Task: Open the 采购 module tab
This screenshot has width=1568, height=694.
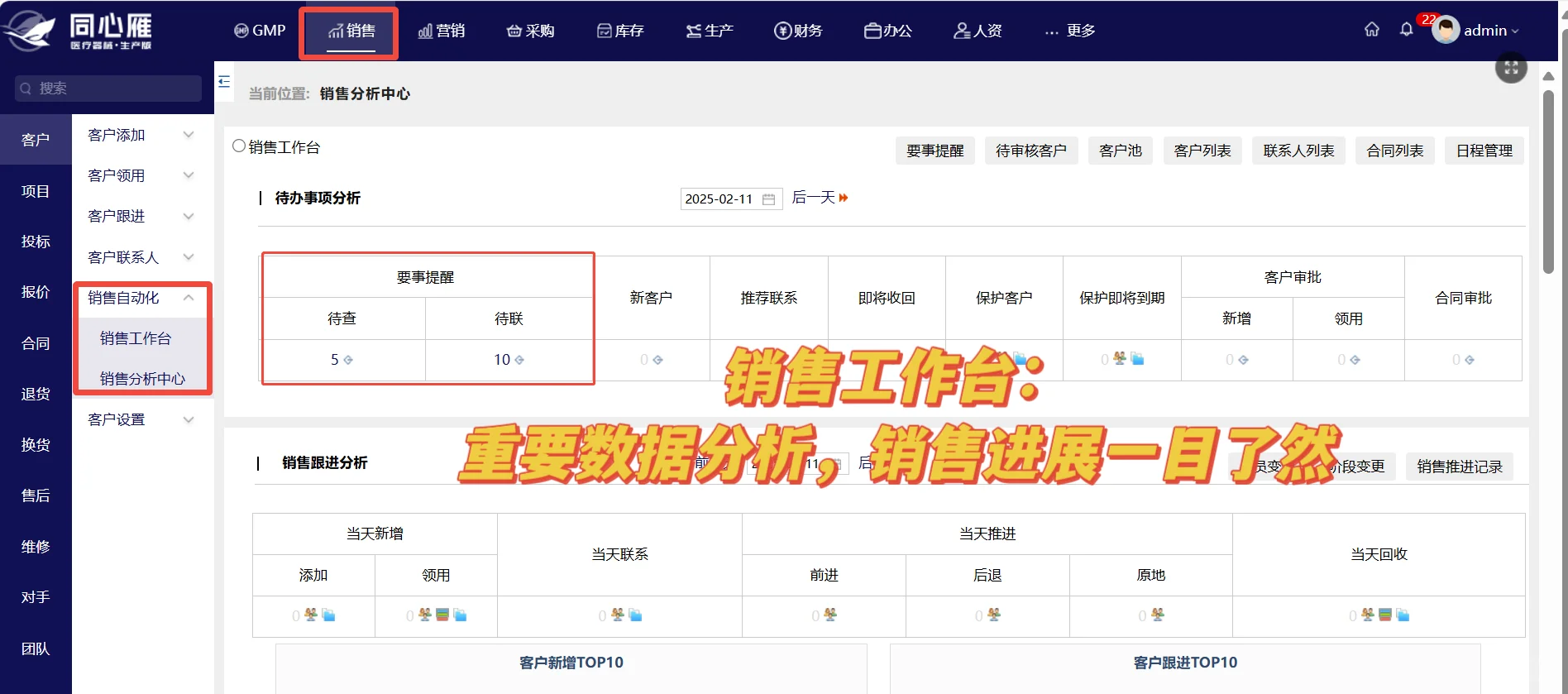Action: pos(530,31)
